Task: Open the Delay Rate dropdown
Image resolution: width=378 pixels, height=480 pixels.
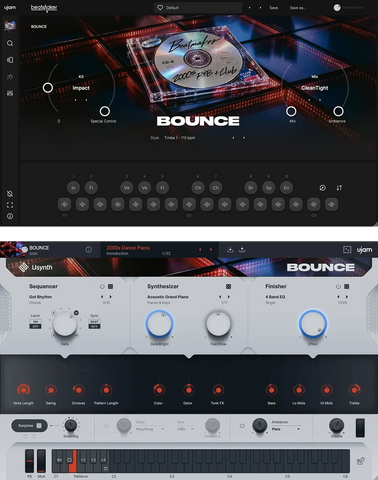Action: (185, 429)
